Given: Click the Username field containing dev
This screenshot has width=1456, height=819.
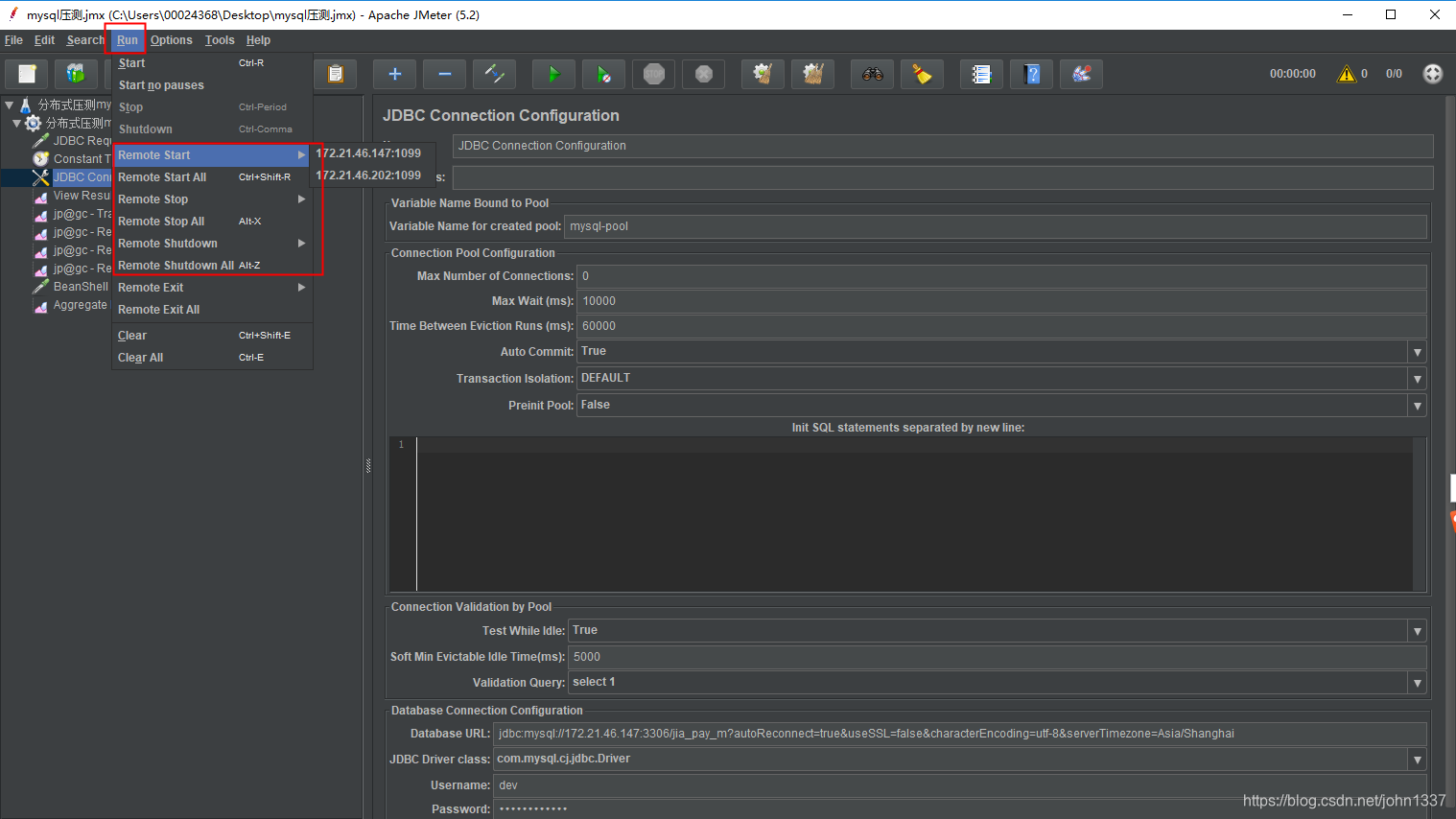Looking at the screenshot, I should coord(960,785).
